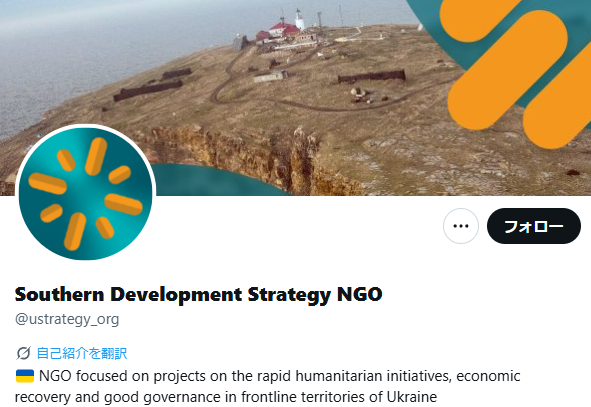The width and height of the screenshot is (591, 407).
Task: Click the rocky cliff edge in banner photo
Action: click(x=245, y=155)
